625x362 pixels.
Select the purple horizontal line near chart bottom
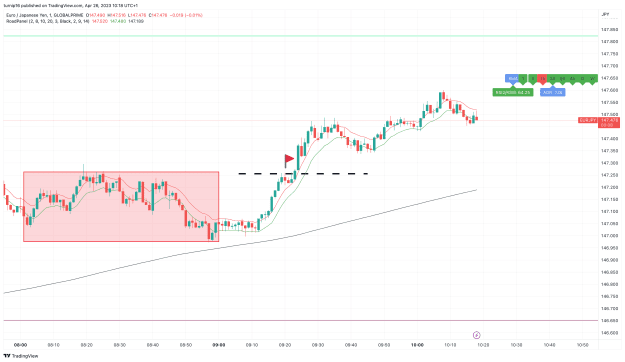pyautogui.click(x=301, y=320)
